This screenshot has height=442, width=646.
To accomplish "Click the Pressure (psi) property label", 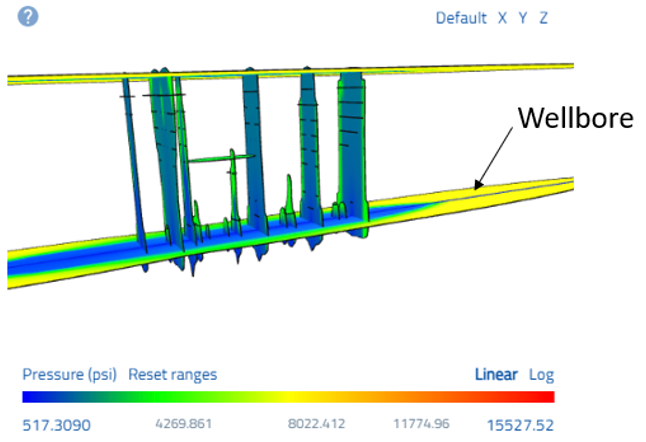I will pyautogui.click(x=70, y=374).
